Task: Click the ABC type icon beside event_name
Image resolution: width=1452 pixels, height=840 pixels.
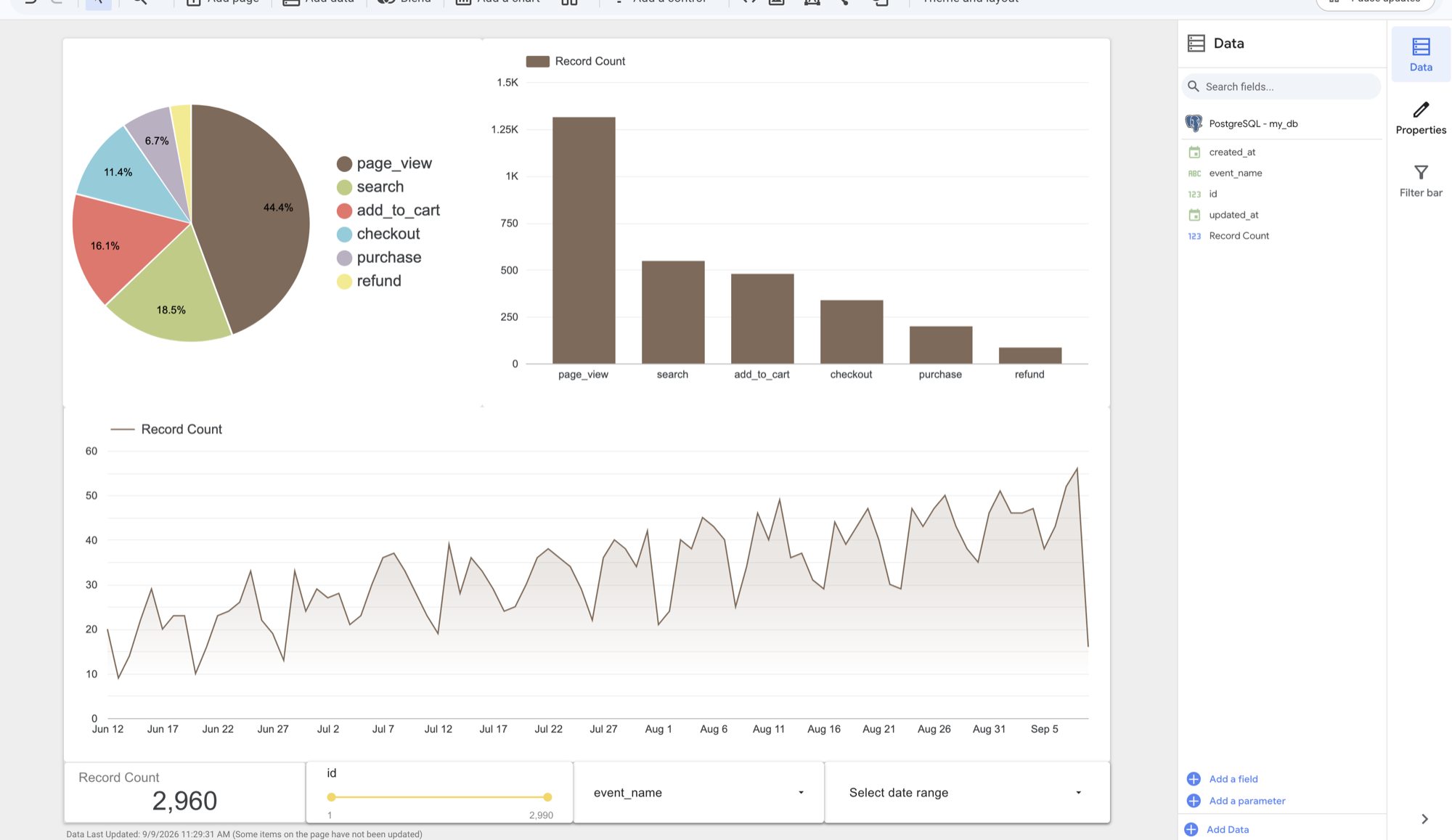Action: tap(1194, 174)
